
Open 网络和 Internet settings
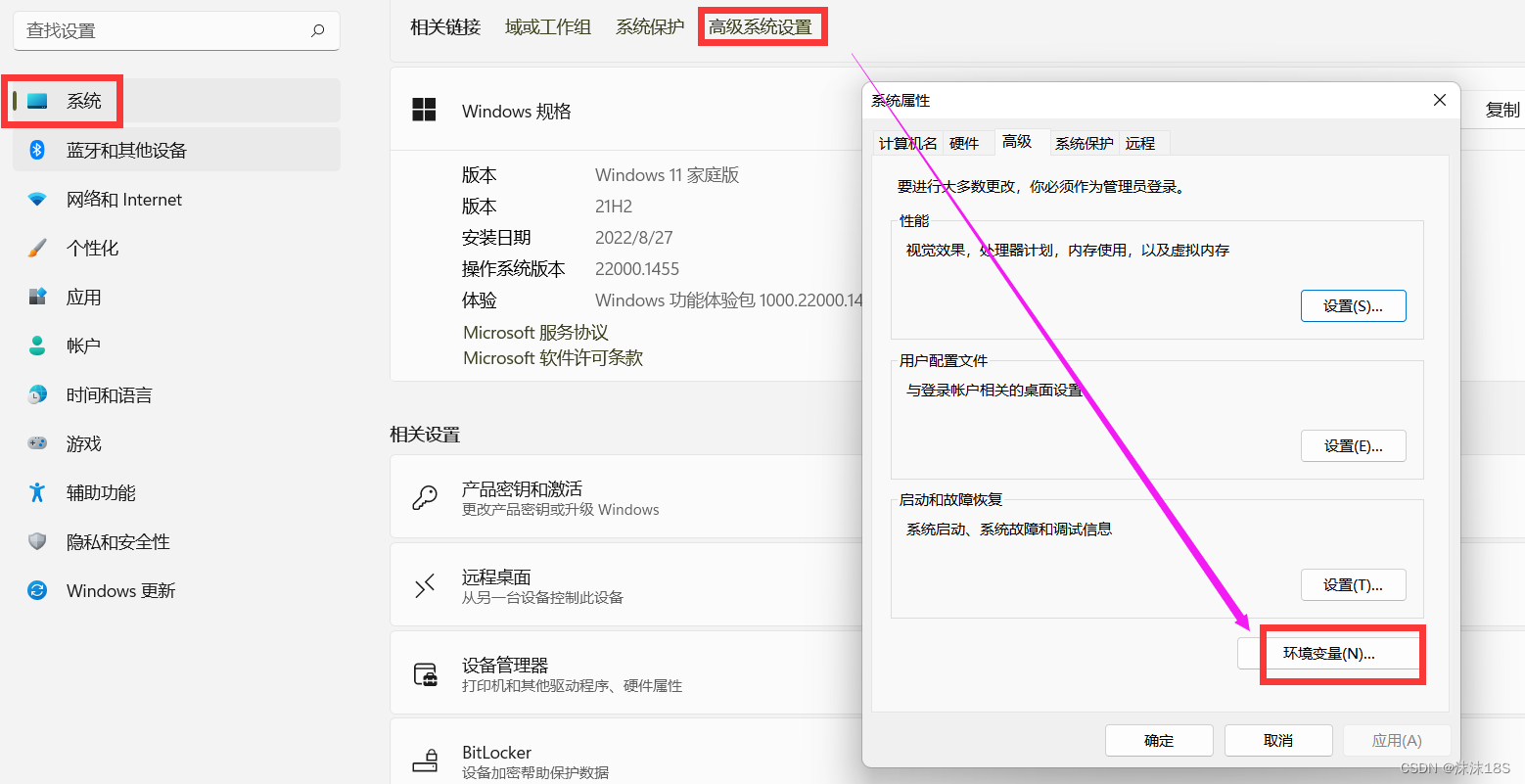point(176,199)
